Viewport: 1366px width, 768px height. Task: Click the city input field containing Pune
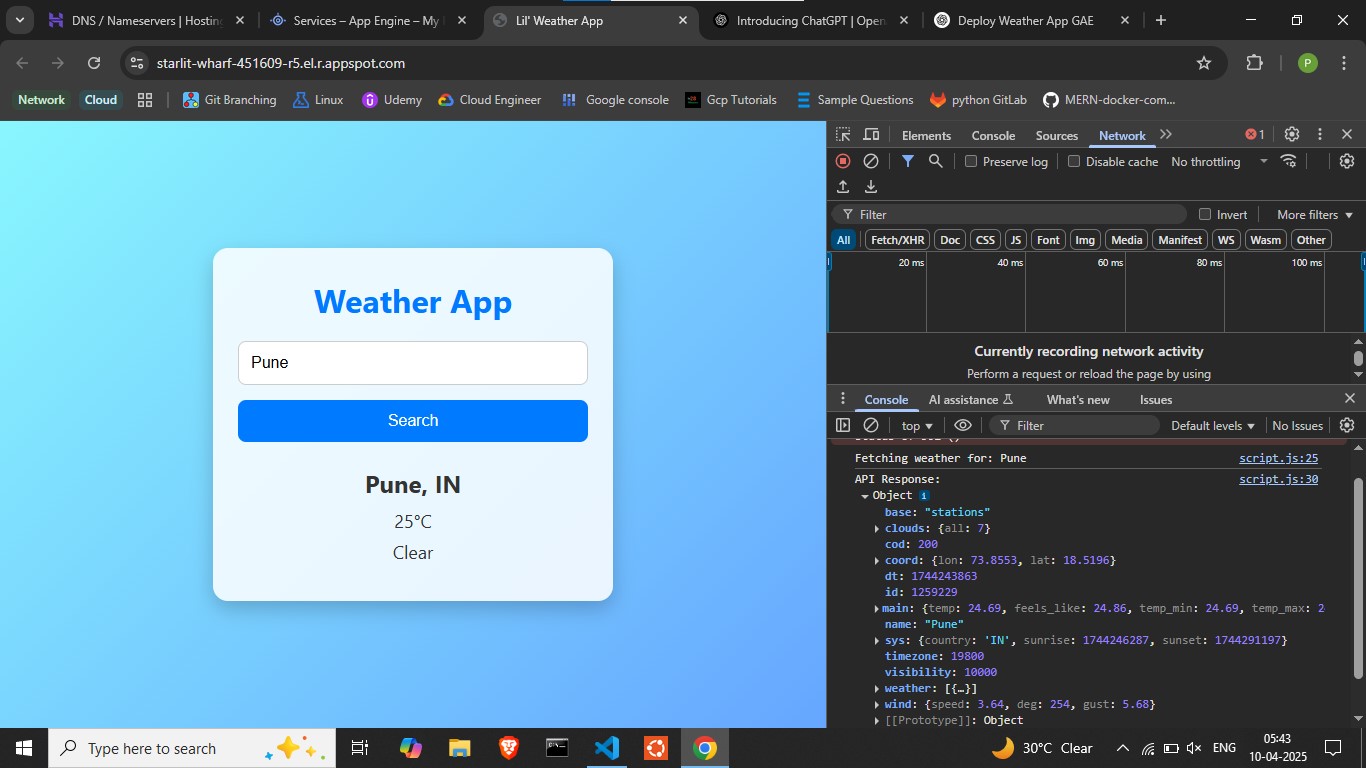(x=412, y=362)
